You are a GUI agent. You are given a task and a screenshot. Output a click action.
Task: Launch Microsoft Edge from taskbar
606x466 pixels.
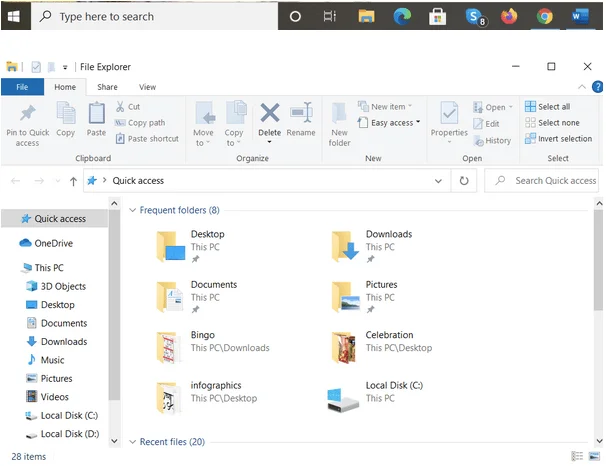(402, 16)
